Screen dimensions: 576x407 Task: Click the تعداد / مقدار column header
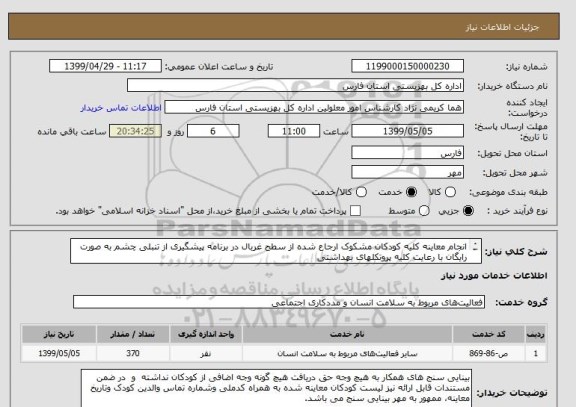133,334
